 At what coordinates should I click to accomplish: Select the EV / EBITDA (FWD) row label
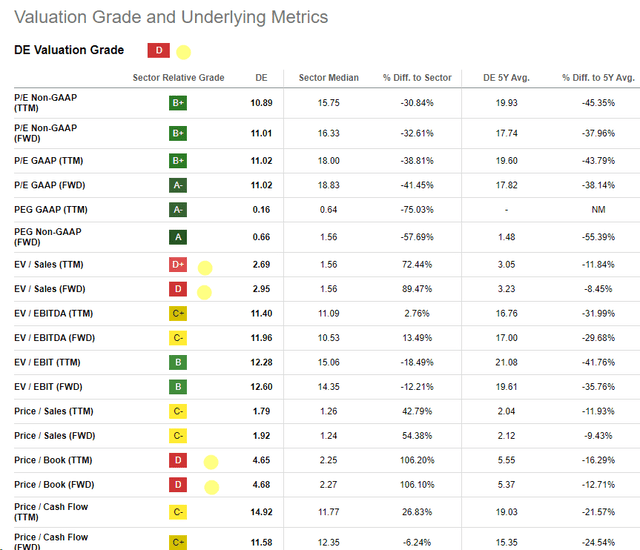(54, 338)
